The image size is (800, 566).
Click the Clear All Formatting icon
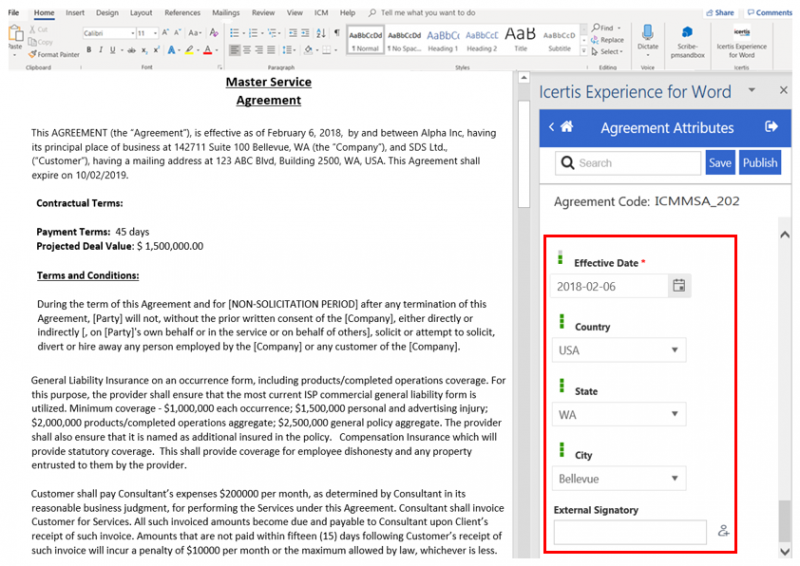(x=214, y=33)
